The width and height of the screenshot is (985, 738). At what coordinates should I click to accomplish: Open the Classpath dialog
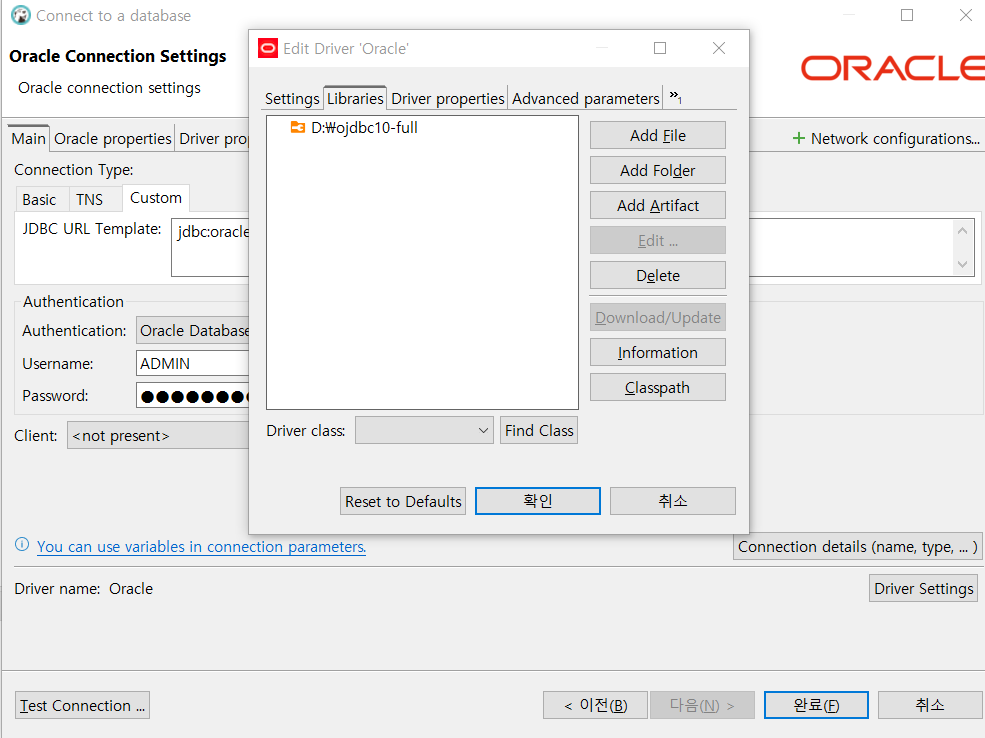click(x=658, y=388)
